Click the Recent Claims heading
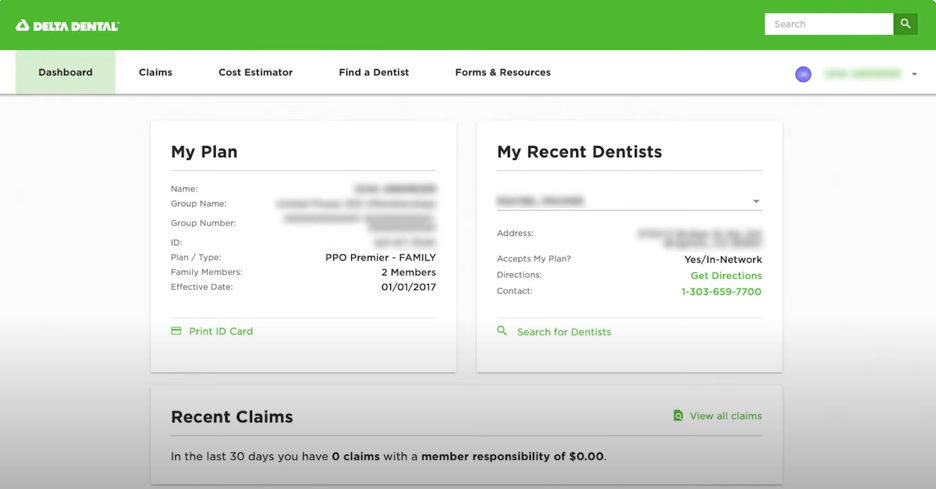Screen dimensions: 936x490 tap(232, 417)
